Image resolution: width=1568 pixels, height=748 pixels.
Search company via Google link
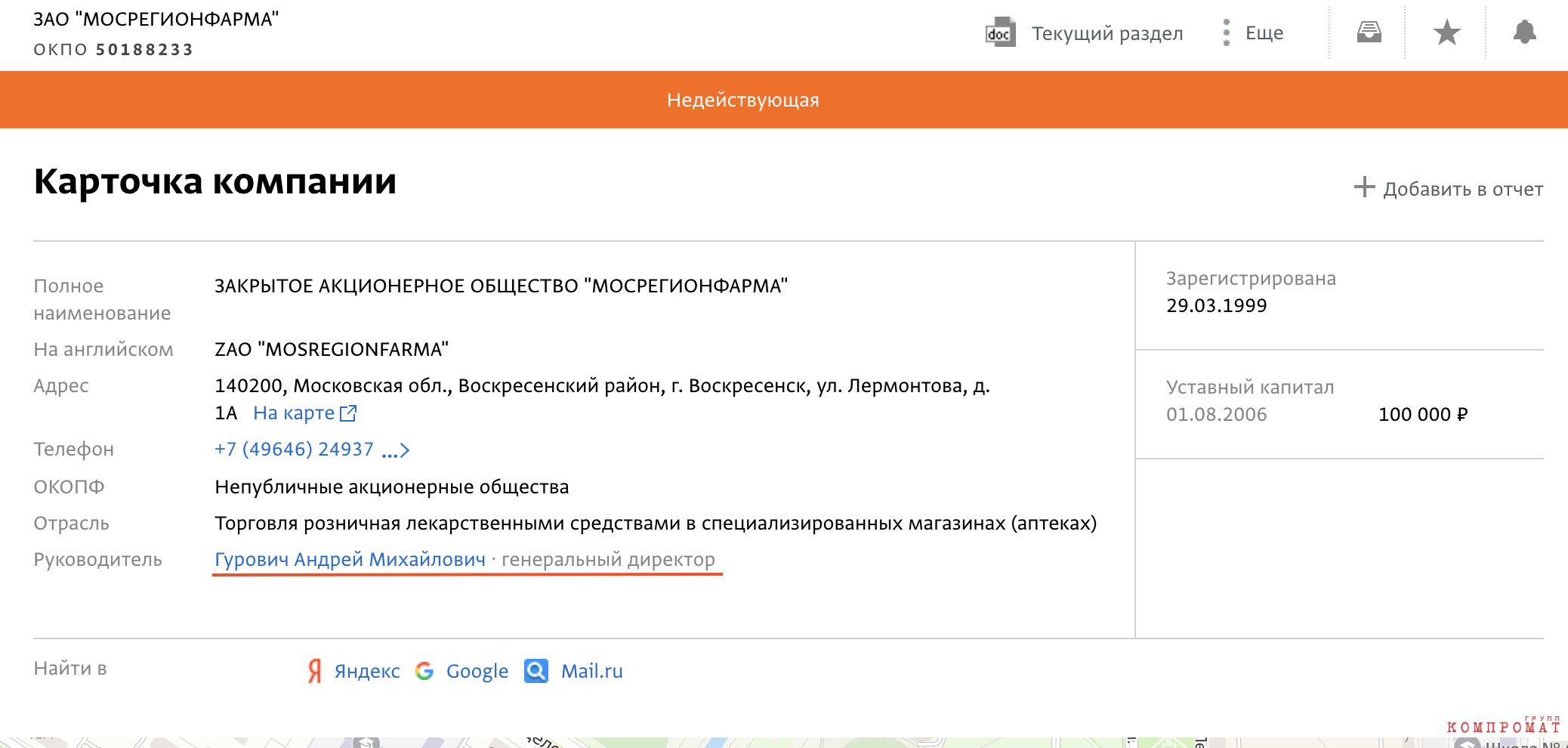coord(477,671)
